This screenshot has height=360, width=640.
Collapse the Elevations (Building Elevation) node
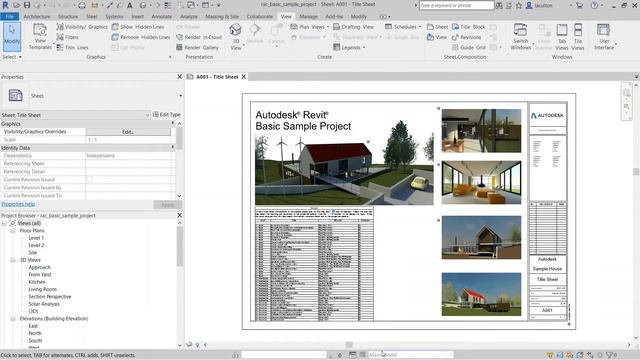pos(13,318)
